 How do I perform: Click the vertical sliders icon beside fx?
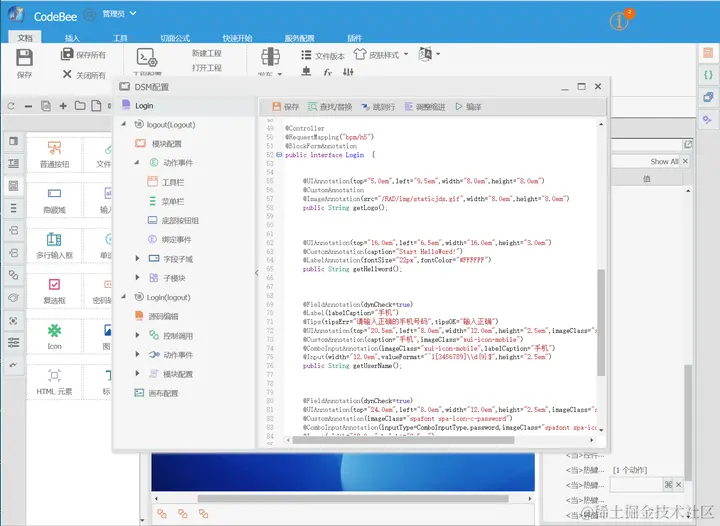[348, 72]
